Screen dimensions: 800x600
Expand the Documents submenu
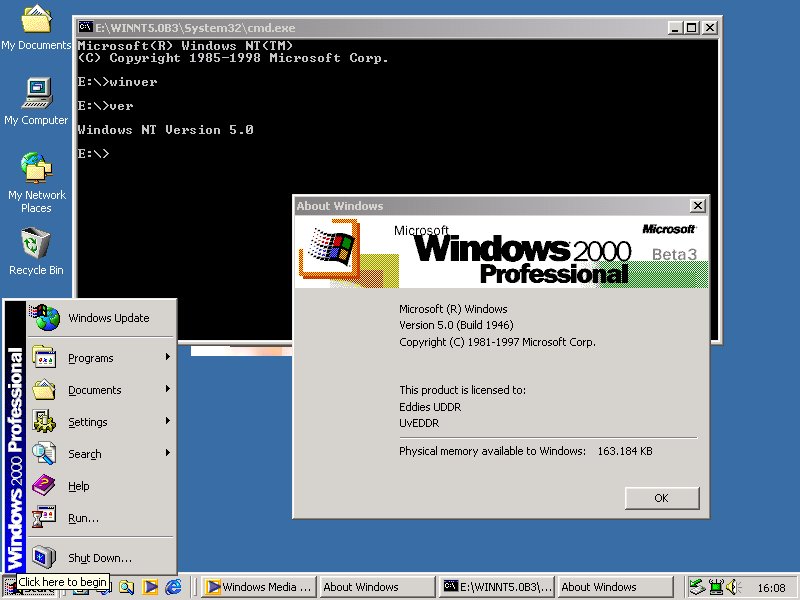pos(100,390)
